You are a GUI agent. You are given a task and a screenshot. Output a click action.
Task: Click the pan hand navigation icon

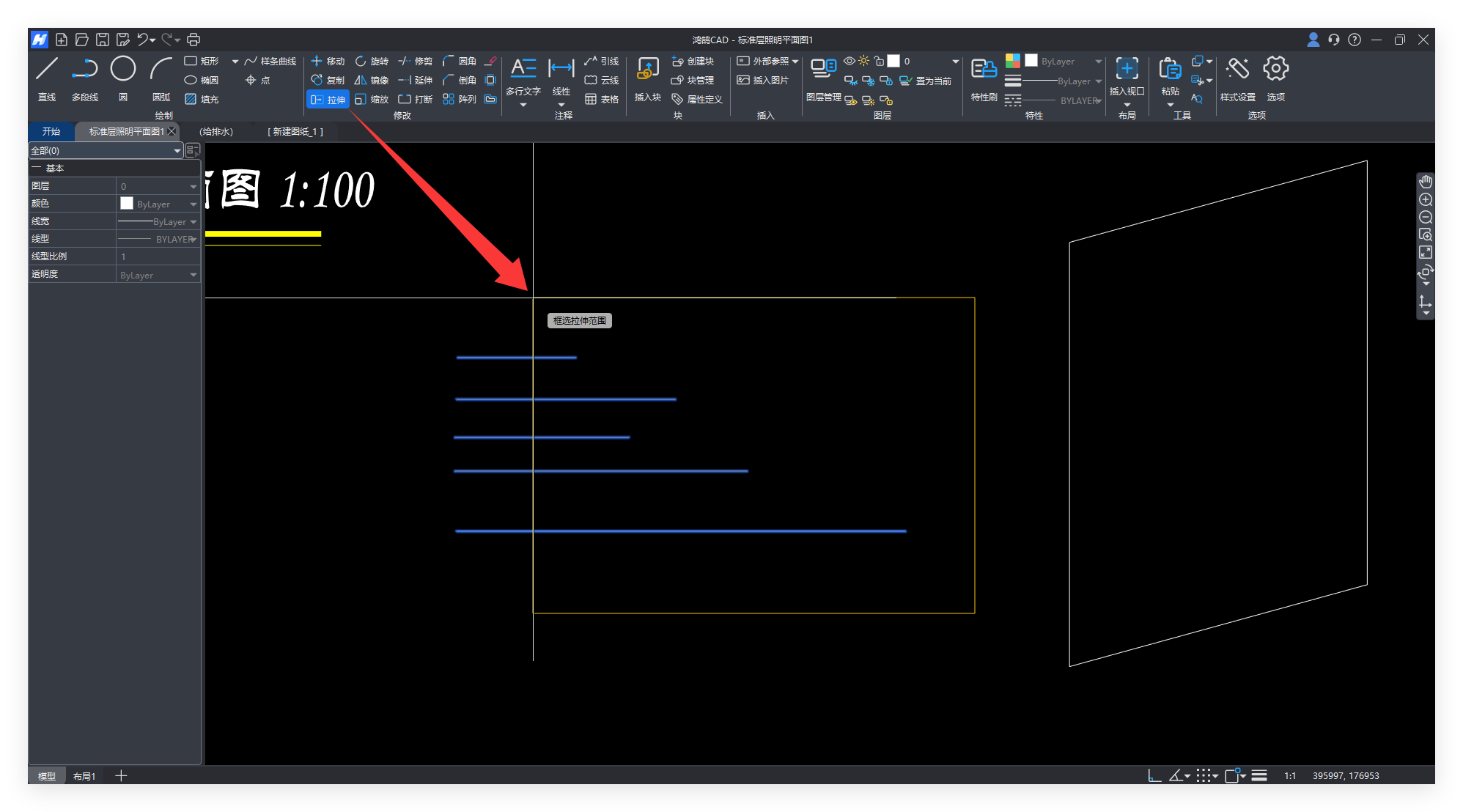(1425, 182)
